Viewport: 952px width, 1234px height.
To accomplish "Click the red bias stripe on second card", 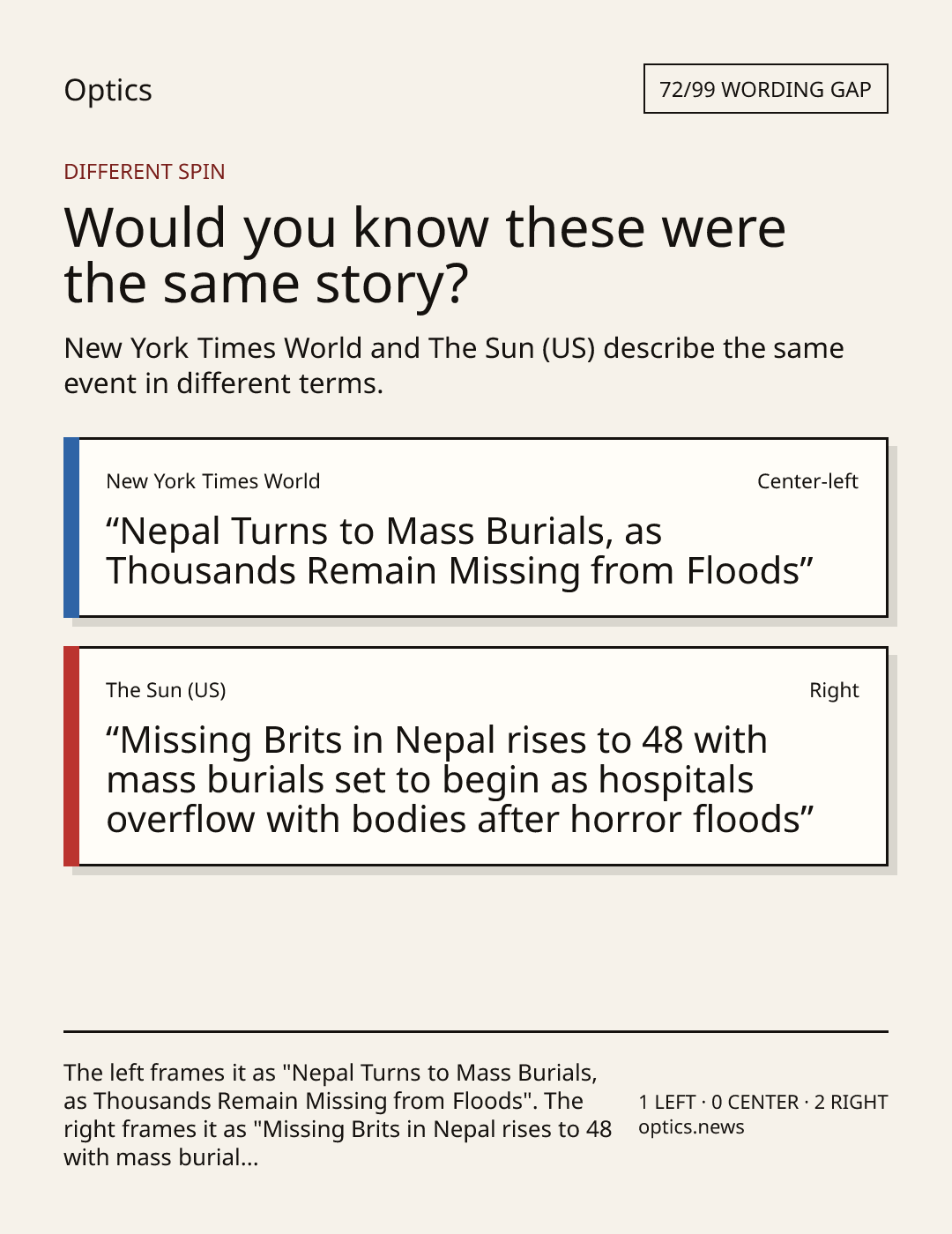I will tap(71, 756).
